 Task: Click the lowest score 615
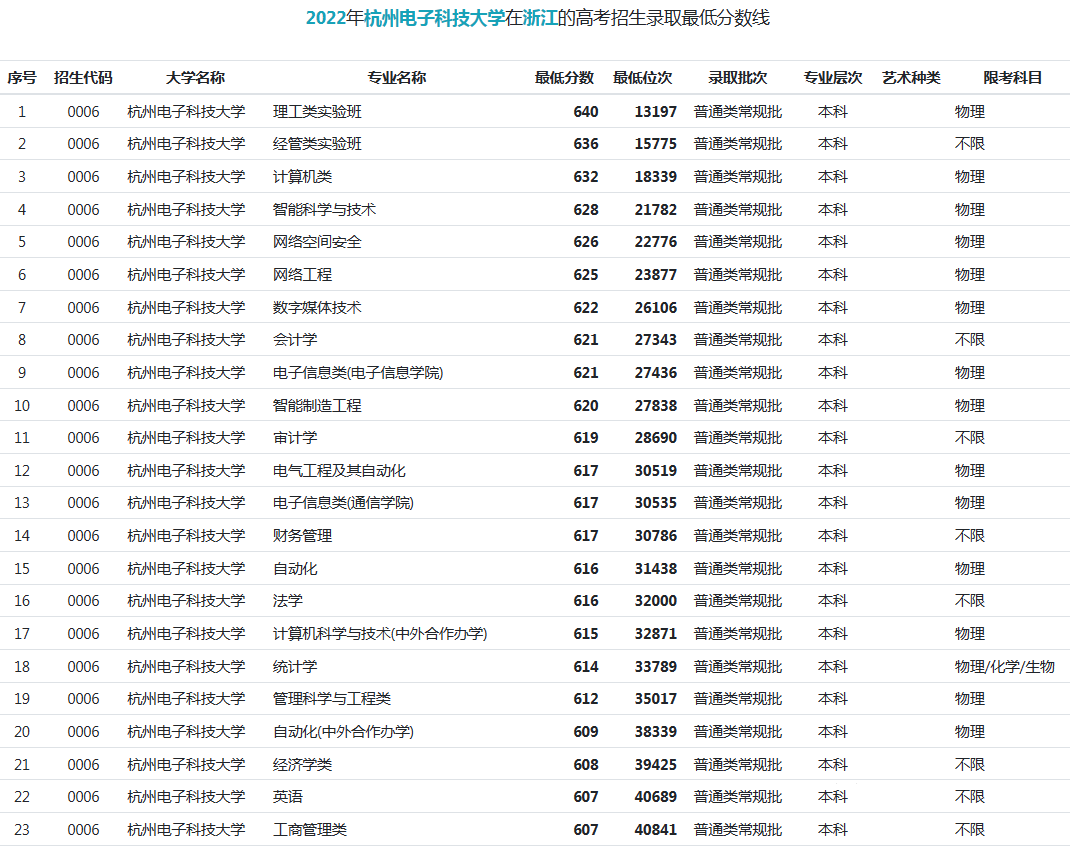pyautogui.click(x=585, y=633)
